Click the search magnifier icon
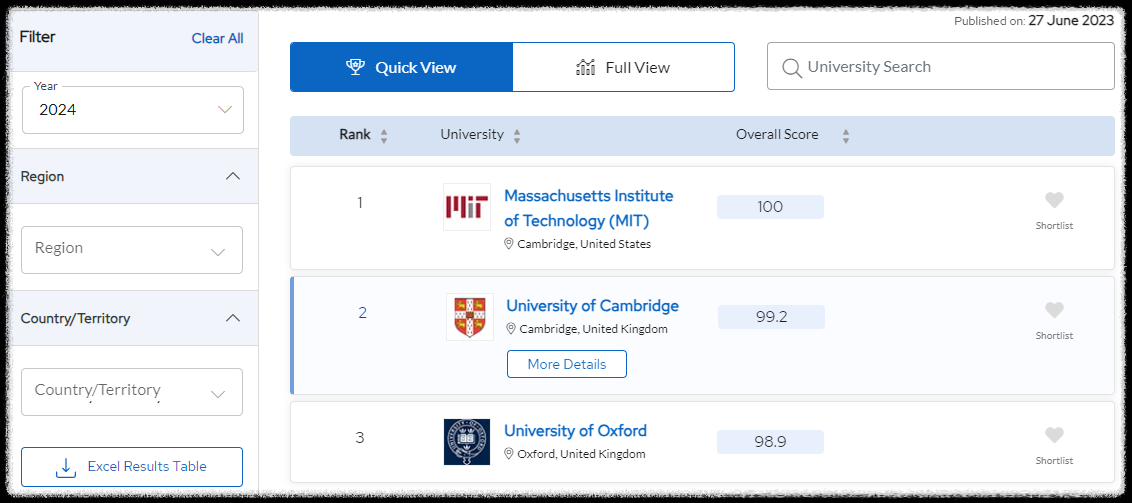 (792, 68)
